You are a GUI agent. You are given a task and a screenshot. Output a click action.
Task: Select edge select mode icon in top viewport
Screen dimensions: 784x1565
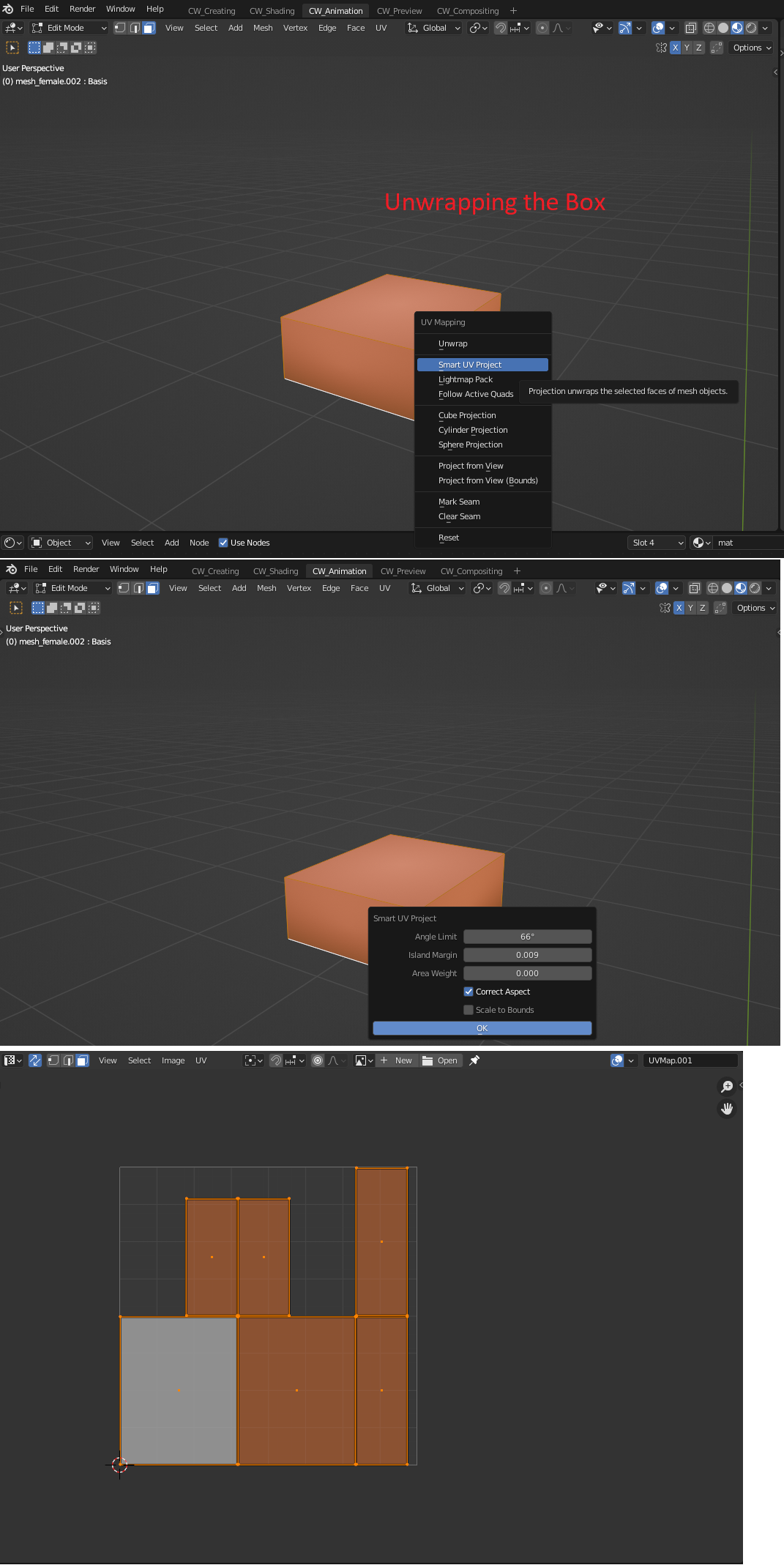(x=135, y=28)
